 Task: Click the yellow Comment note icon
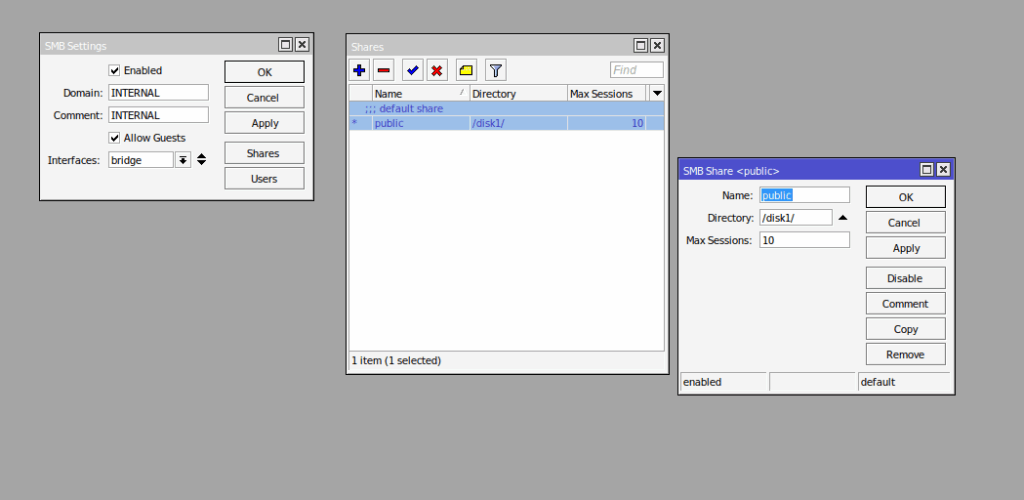[x=466, y=70]
